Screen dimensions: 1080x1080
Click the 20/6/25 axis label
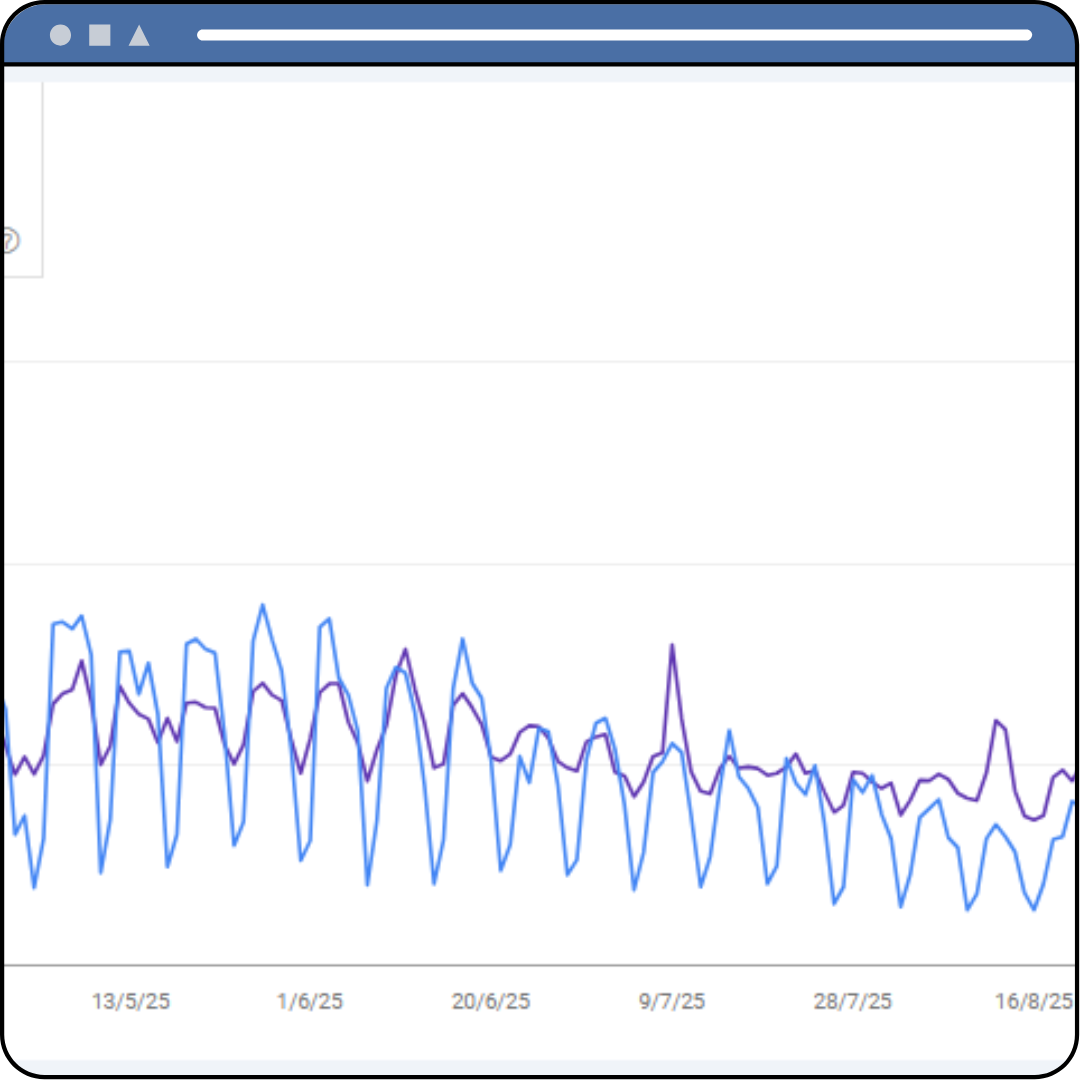491,1001
